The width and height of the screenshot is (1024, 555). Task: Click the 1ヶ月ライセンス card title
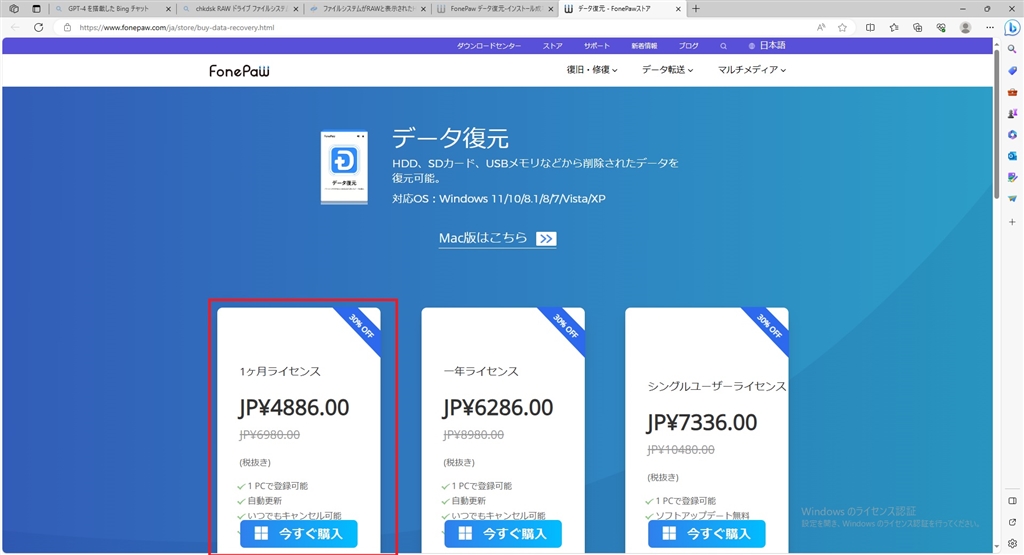click(280, 372)
